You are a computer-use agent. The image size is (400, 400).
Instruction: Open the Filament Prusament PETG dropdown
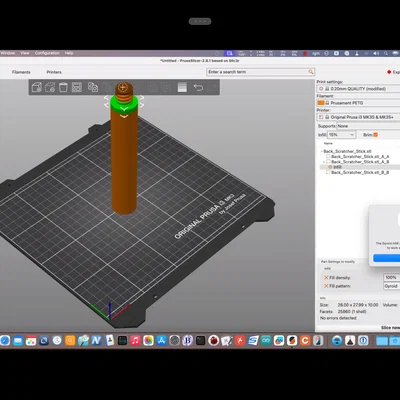tap(358, 103)
